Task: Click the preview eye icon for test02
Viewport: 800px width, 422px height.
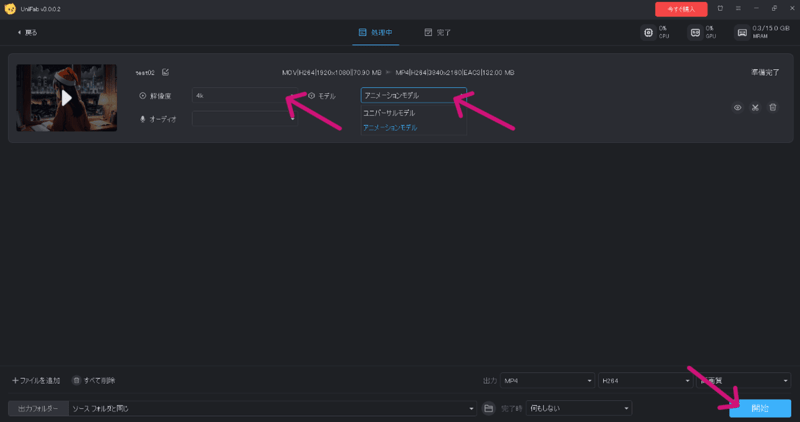Action: [x=737, y=107]
